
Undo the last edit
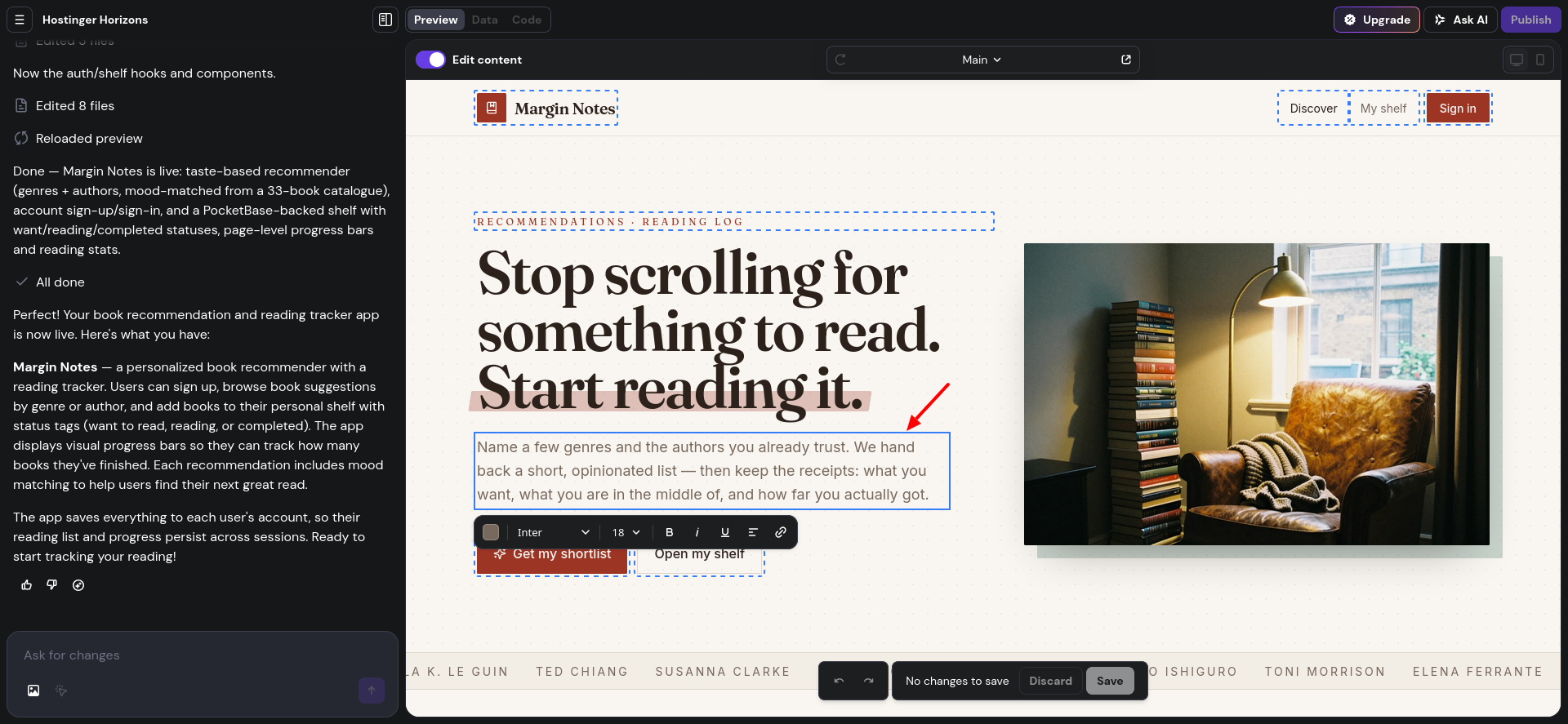(x=839, y=681)
